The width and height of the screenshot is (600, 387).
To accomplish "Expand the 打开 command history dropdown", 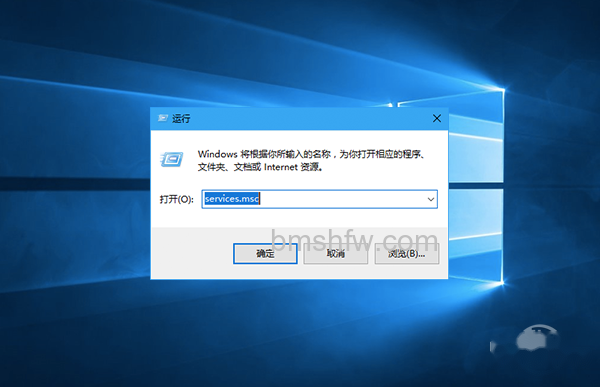I will point(430,199).
